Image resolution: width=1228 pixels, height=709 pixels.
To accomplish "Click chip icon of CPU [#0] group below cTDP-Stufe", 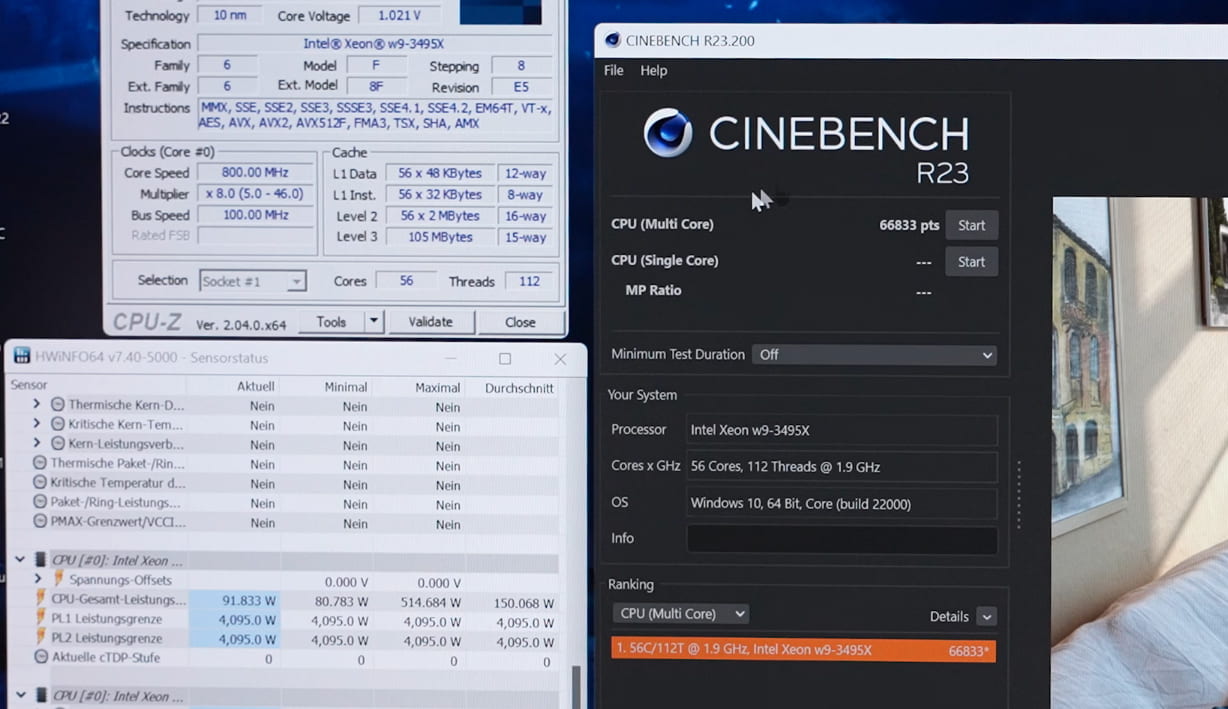I will click(x=40, y=696).
